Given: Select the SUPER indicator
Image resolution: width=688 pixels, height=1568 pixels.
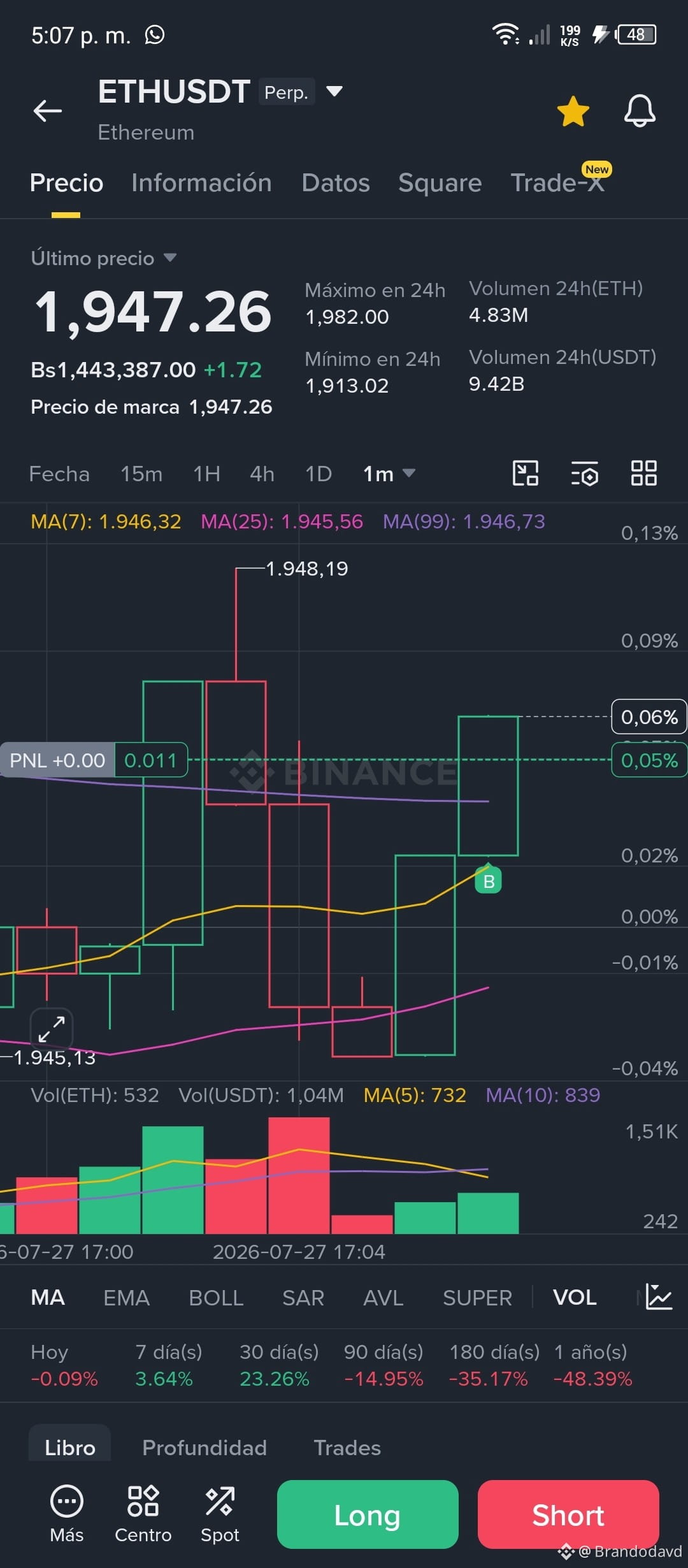Looking at the screenshot, I should click(x=477, y=1298).
